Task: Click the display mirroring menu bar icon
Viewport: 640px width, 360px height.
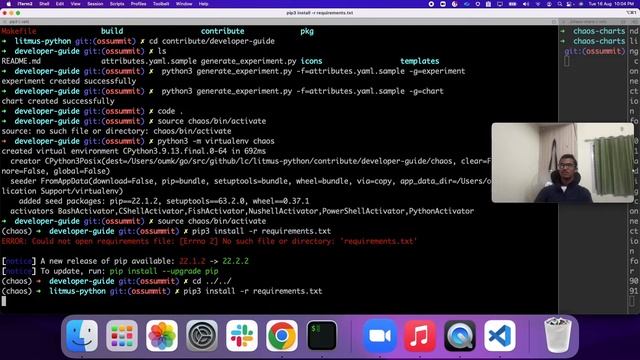Action: 500,4
